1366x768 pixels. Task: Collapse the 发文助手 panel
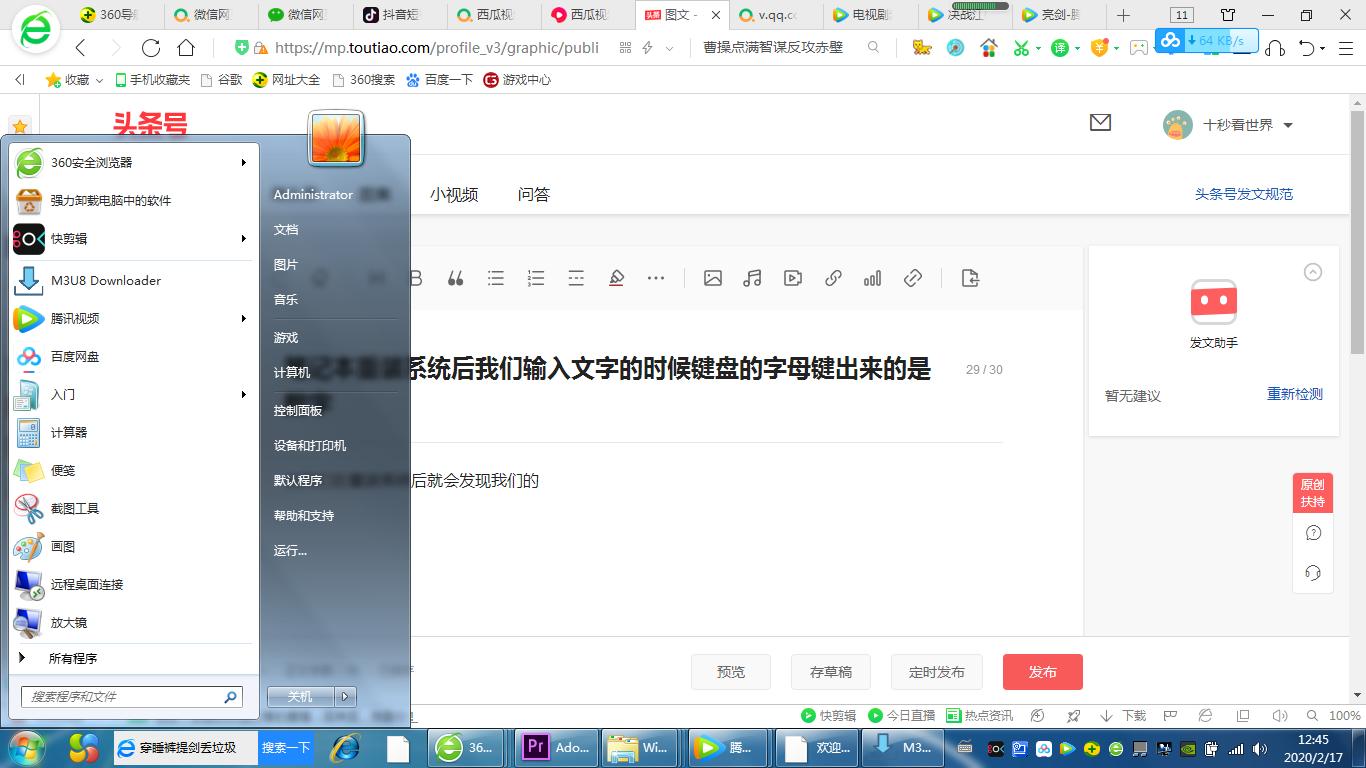coord(1313,271)
